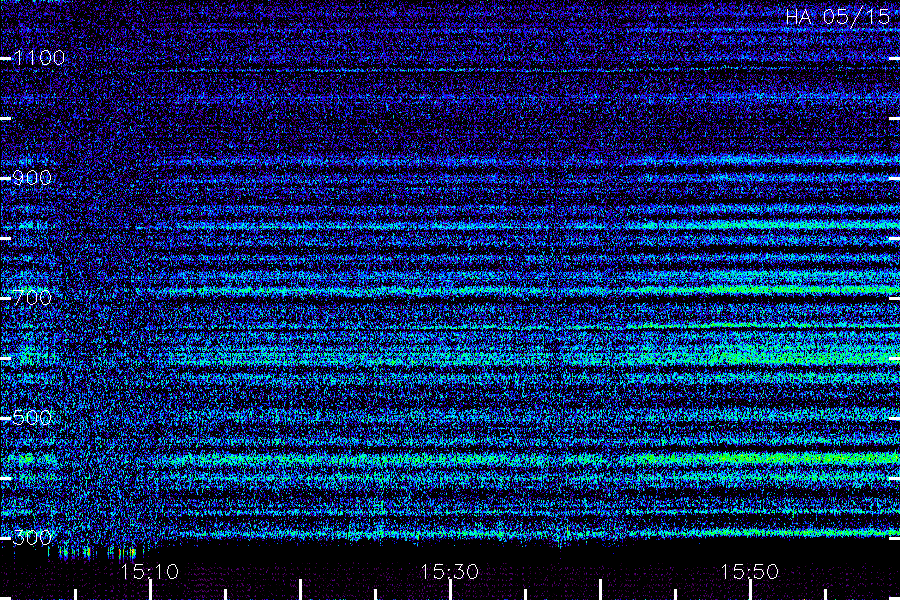Click the 15:10 time axis label

click(150, 572)
